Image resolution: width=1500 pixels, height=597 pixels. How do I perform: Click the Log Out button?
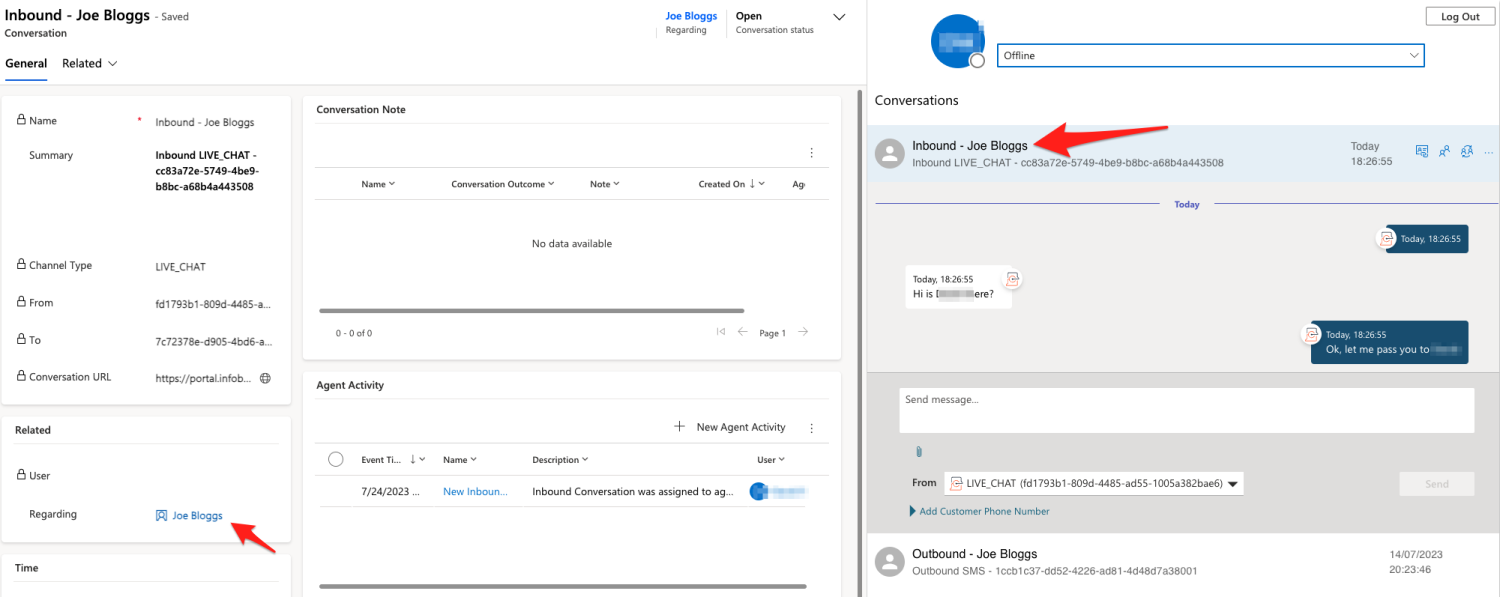(1460, 17)
